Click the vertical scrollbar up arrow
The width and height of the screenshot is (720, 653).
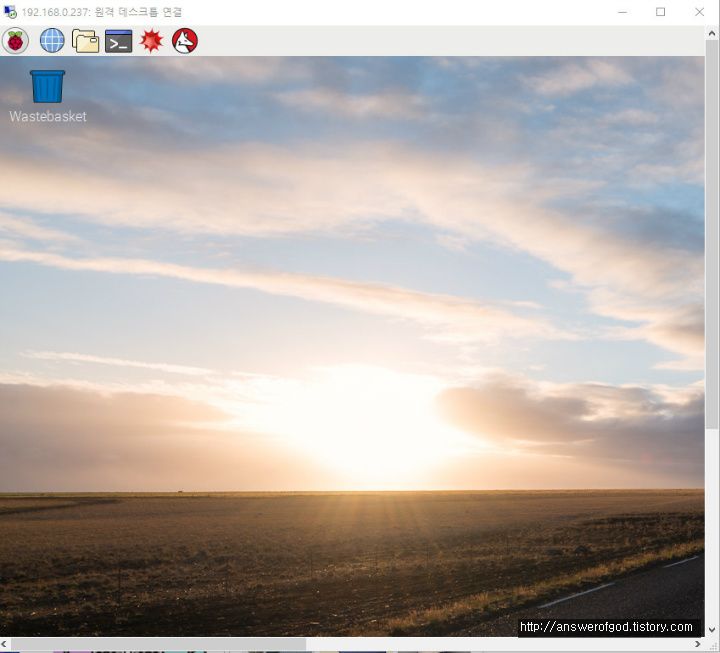click(x=712, y=34)
